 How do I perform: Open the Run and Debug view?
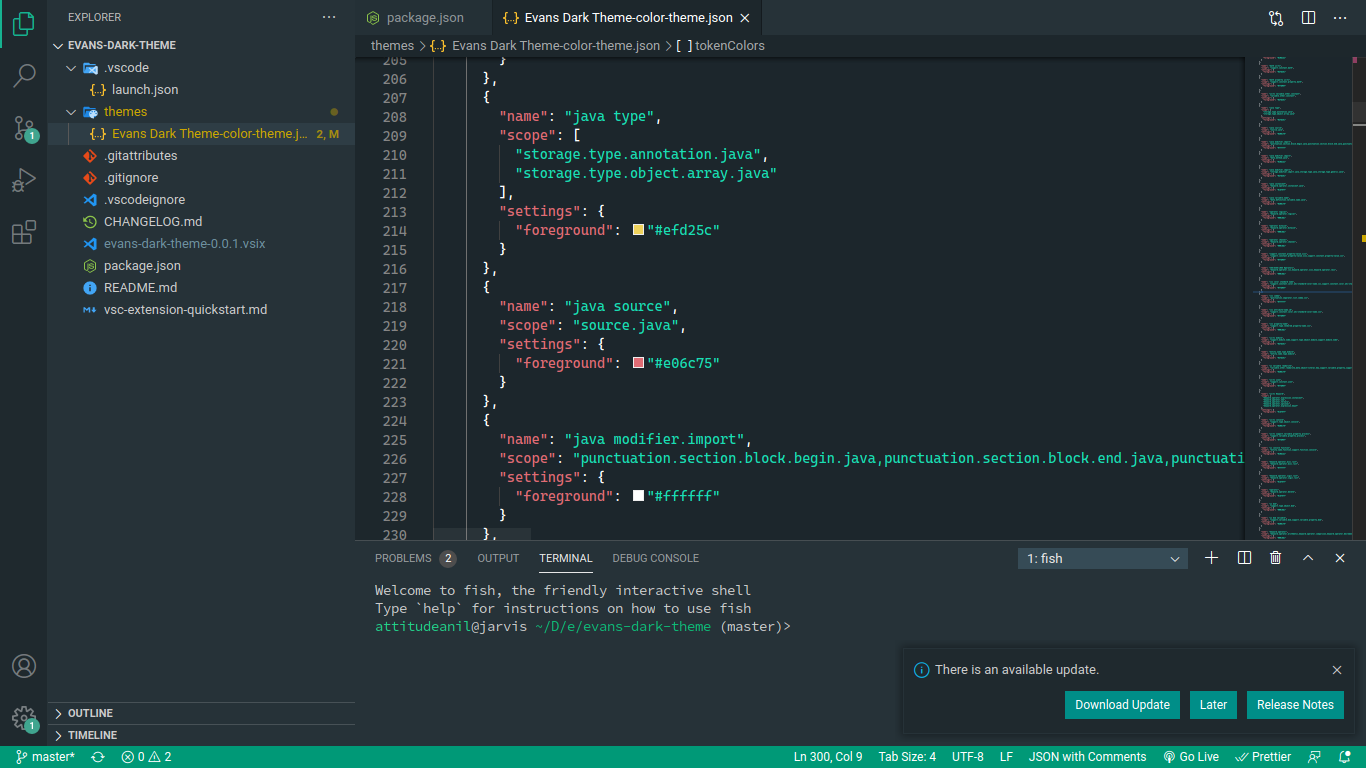pos(24,181)
